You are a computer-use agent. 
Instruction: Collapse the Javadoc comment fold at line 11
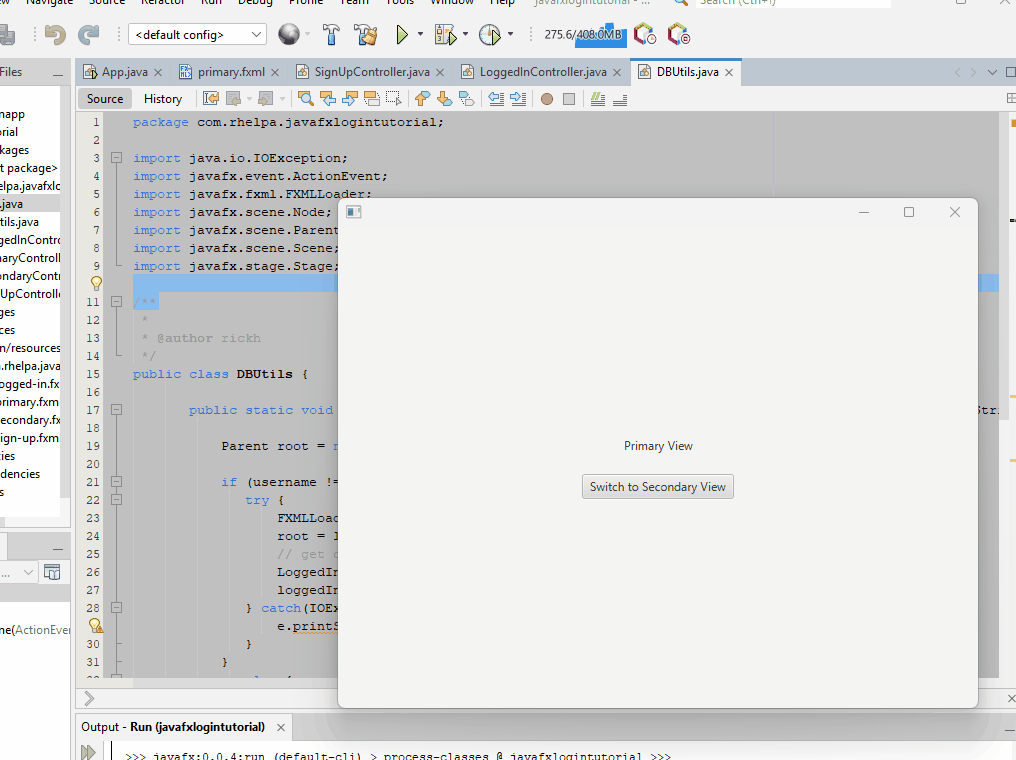(117, 301)
